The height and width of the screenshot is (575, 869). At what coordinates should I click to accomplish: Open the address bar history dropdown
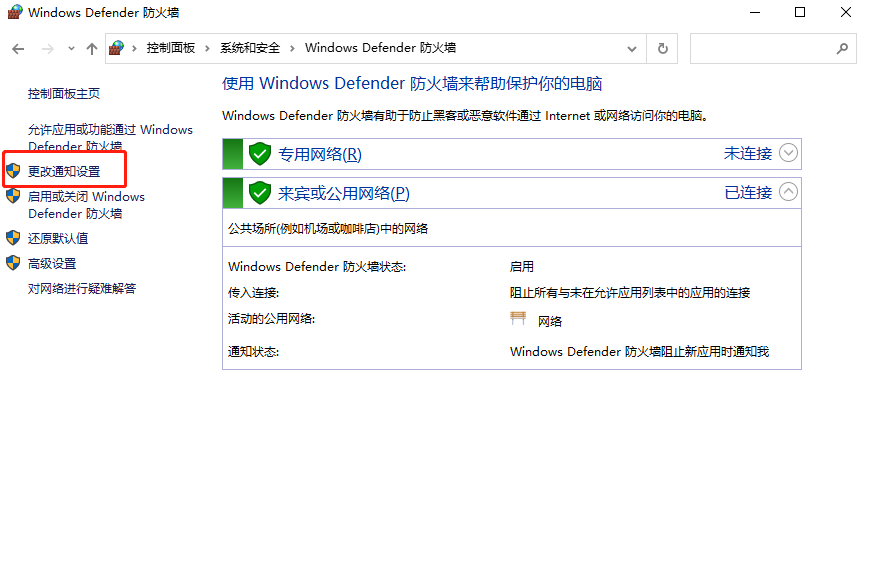point(632,49)
